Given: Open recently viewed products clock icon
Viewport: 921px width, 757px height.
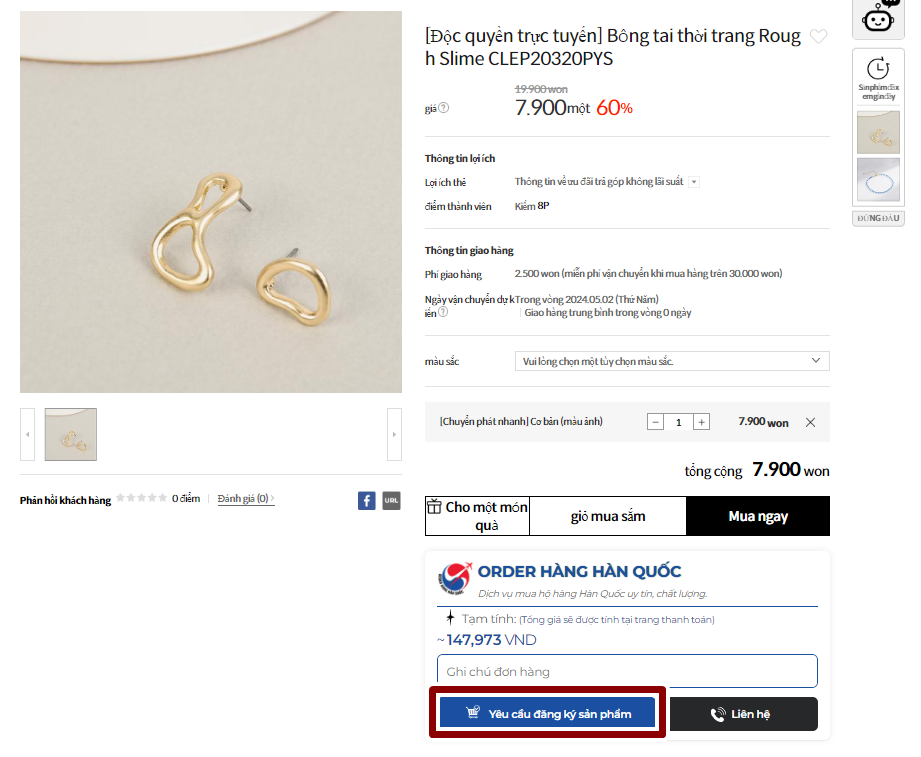Looking at the screenshot, I should point(878,69).
